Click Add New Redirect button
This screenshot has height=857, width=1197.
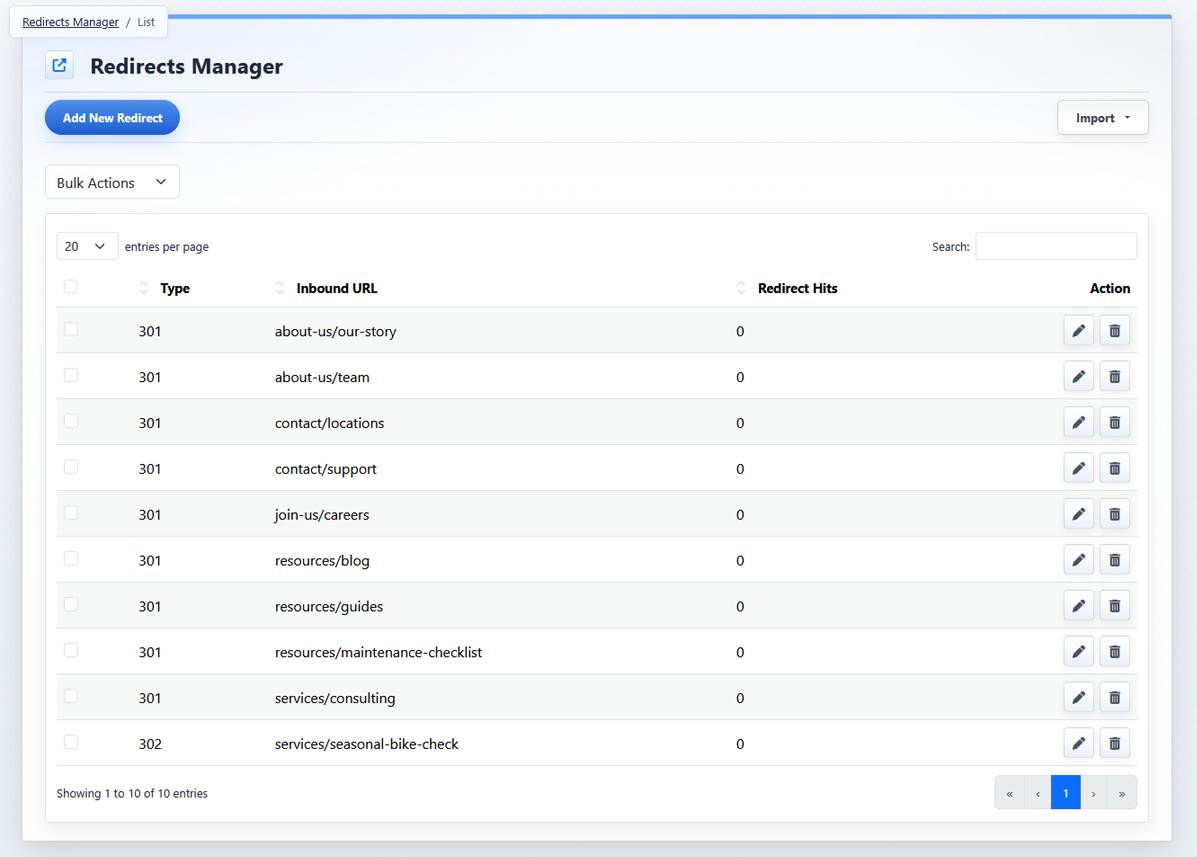coord(112,118)
